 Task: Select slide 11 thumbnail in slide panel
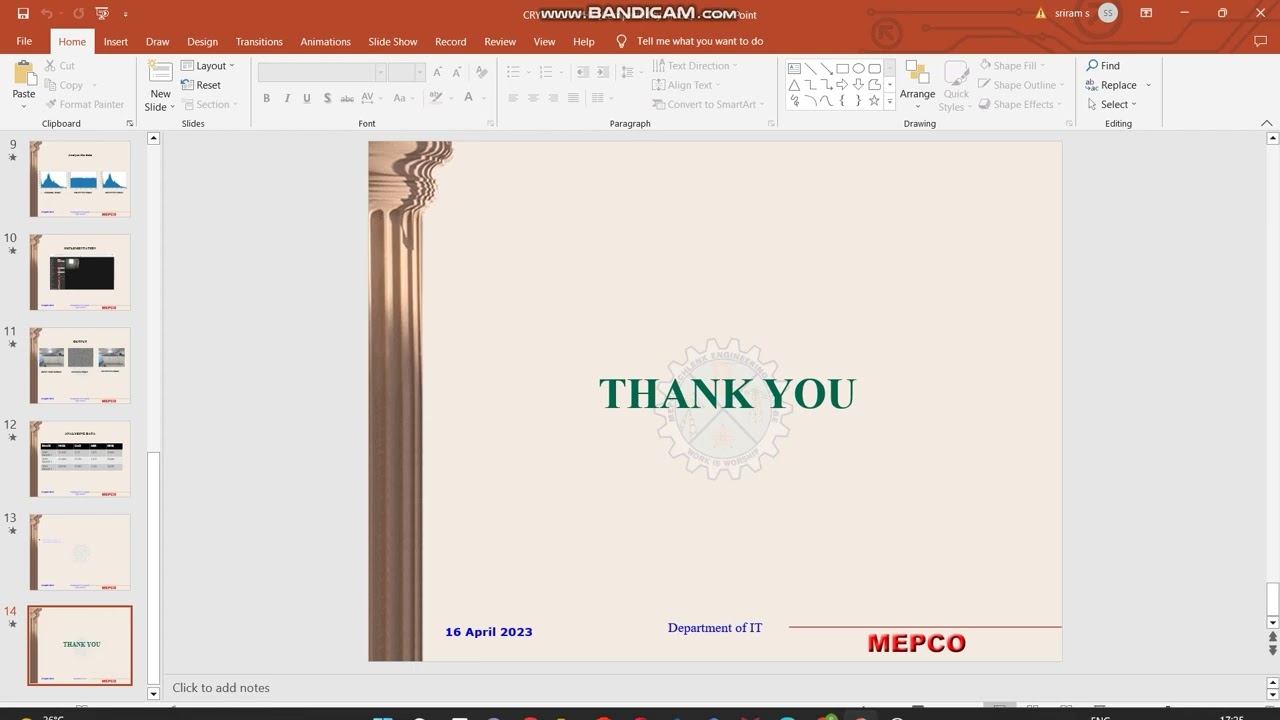tap(80, 365)
